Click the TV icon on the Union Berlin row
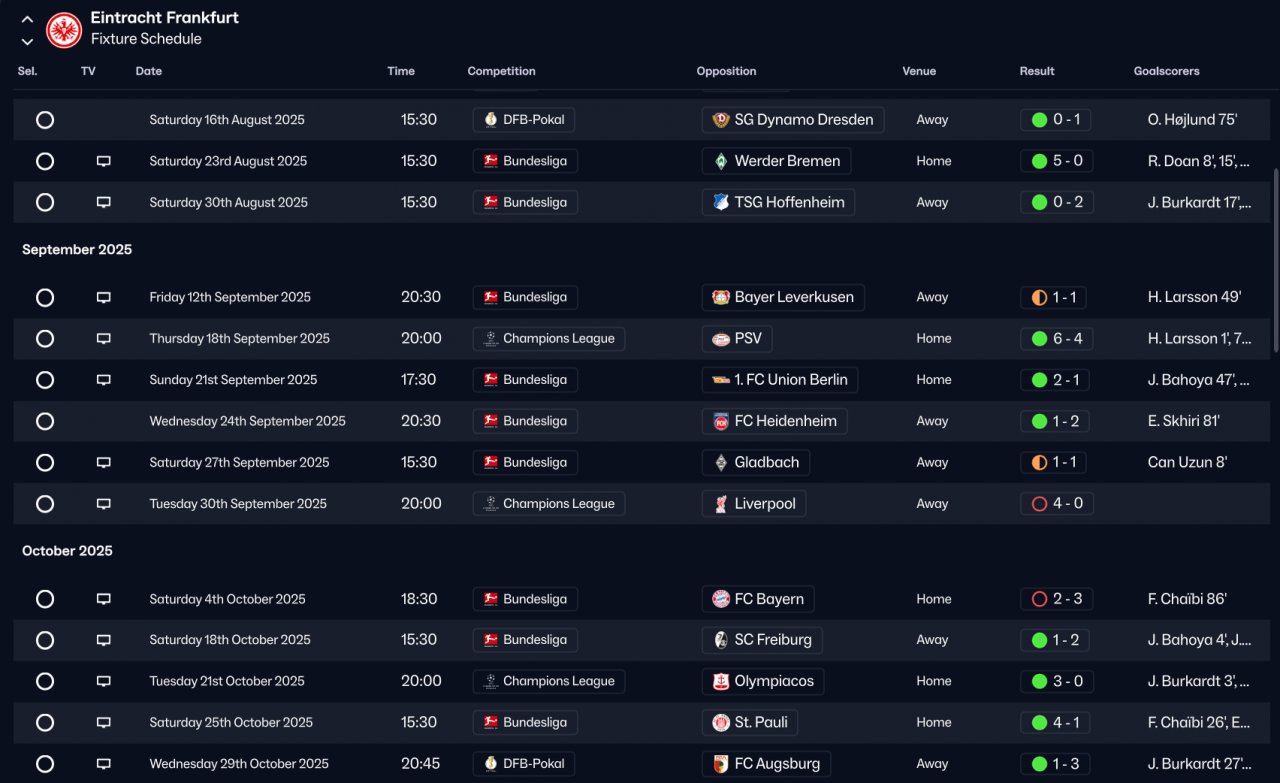 point(103,380)
